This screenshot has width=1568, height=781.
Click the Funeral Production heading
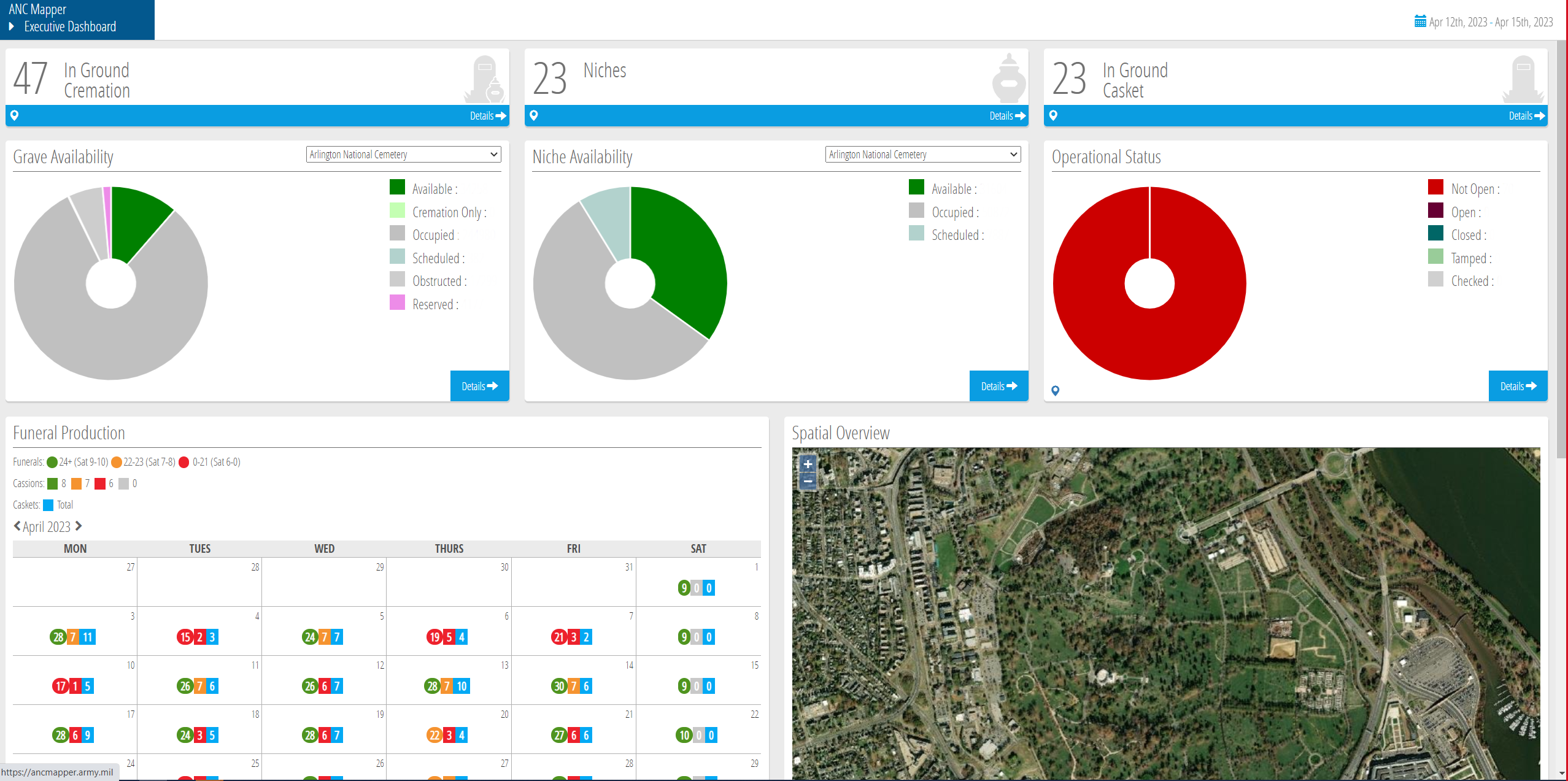[x=69, y=433]
